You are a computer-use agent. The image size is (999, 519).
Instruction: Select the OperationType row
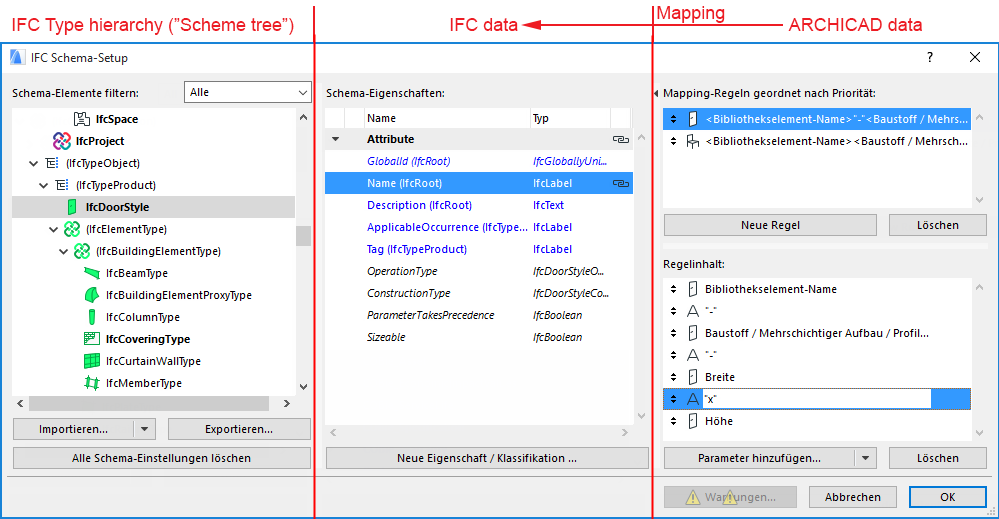478,271
